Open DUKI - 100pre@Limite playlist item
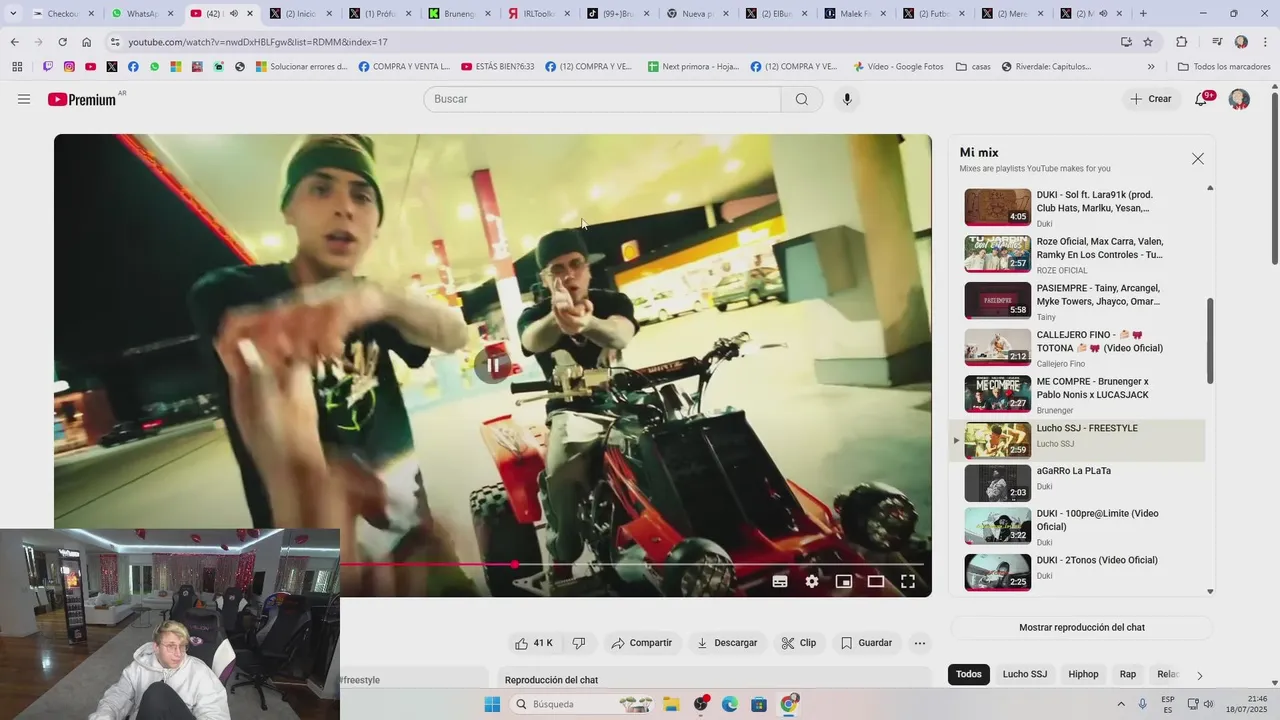Screen dimensions: 1280x720 click(1078, 526)
